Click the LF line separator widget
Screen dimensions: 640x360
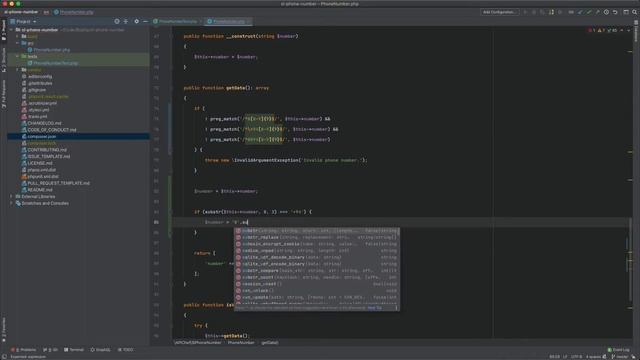pyautogui.click(x=565, y=357)
